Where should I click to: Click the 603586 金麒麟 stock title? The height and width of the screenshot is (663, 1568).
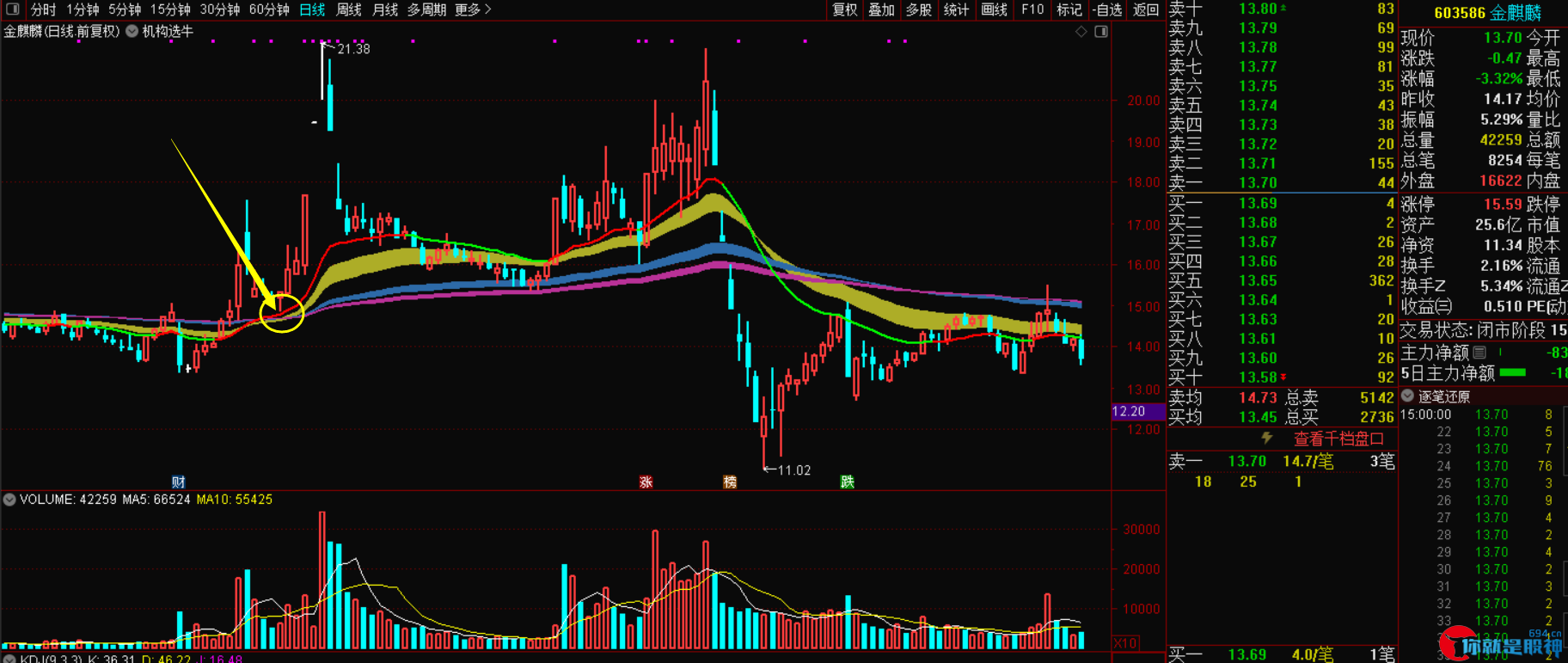[1487, 13]
